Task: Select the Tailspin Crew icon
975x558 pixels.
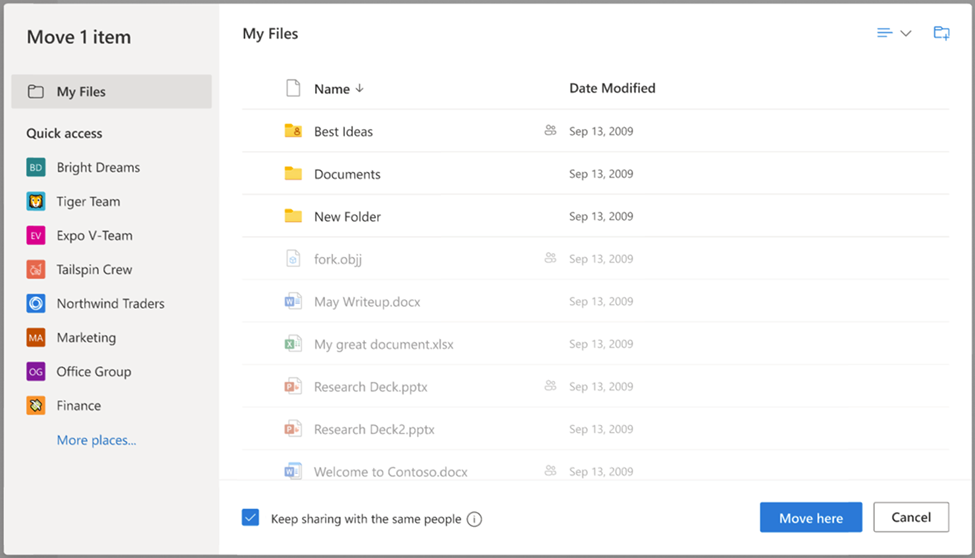Action: point(36,270)
